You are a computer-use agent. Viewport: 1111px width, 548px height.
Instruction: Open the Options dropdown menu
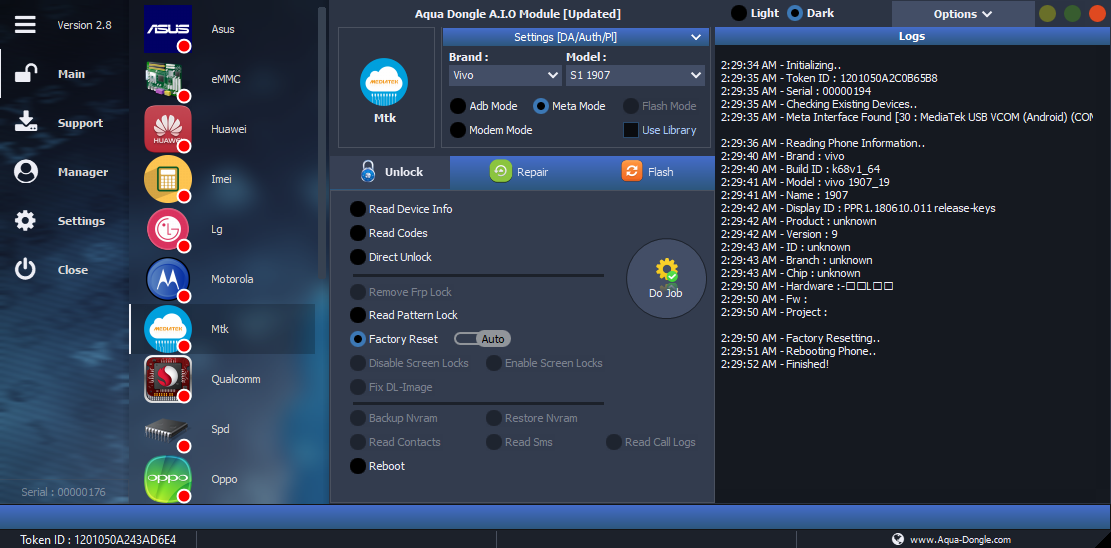point(963,13)
